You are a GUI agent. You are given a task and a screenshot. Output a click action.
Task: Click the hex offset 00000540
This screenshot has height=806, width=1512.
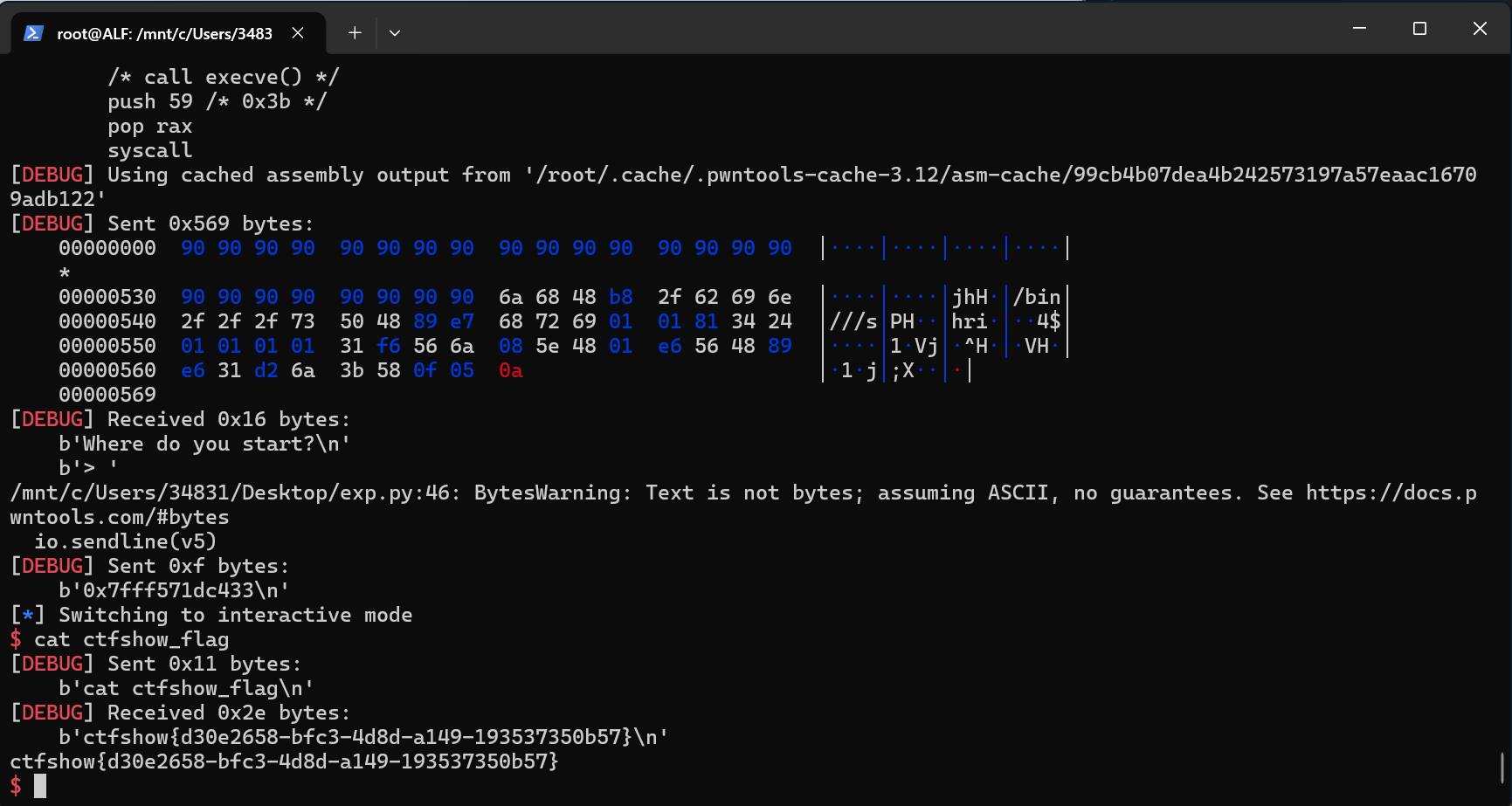click(x=107, y=321)
